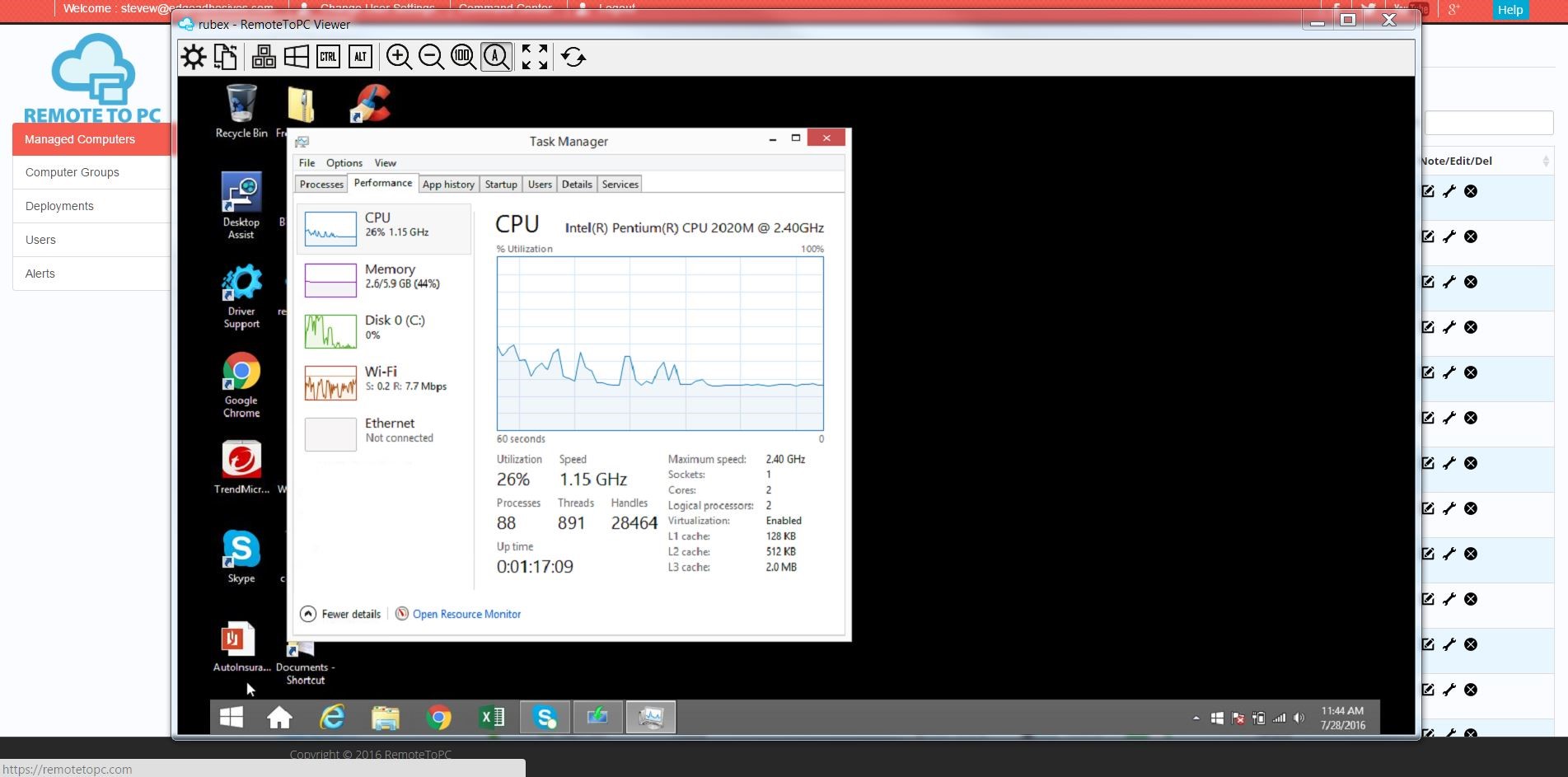Open the Services tab in Task Manager

pyautogui.click(x=620, y=185)
